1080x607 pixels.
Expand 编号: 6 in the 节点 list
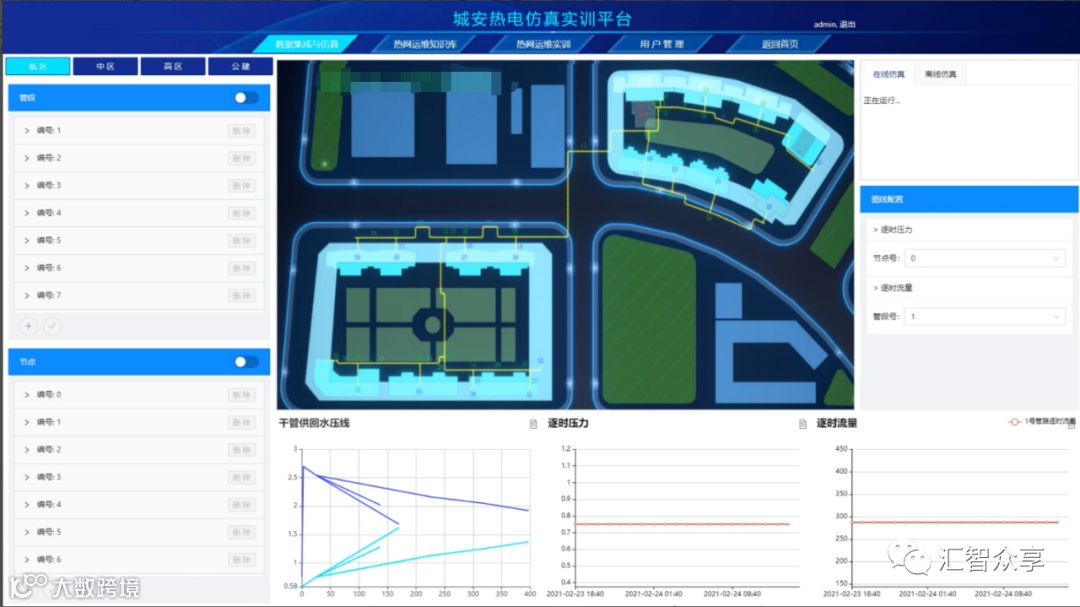click(x=27, y=559)
